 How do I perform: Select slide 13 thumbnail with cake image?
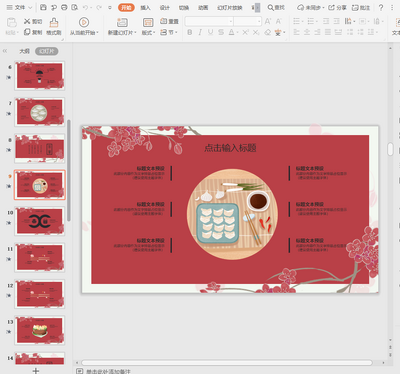coord(40,330)
